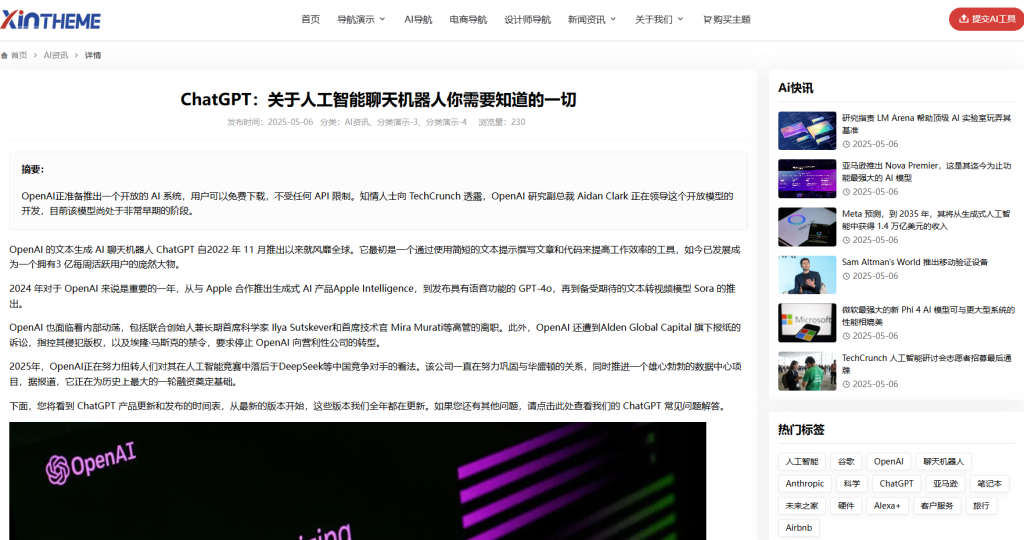
Task: Open 研究指责 LM Arena news headline
Action: [926, 124]
